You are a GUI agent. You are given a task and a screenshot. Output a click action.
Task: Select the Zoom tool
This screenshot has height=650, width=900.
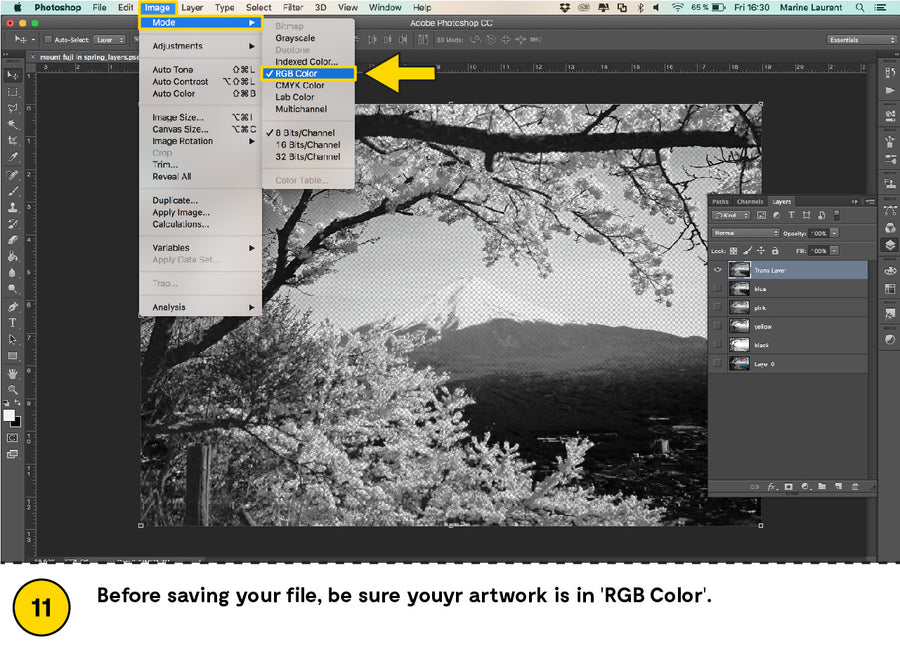click(x=13, y=389)
